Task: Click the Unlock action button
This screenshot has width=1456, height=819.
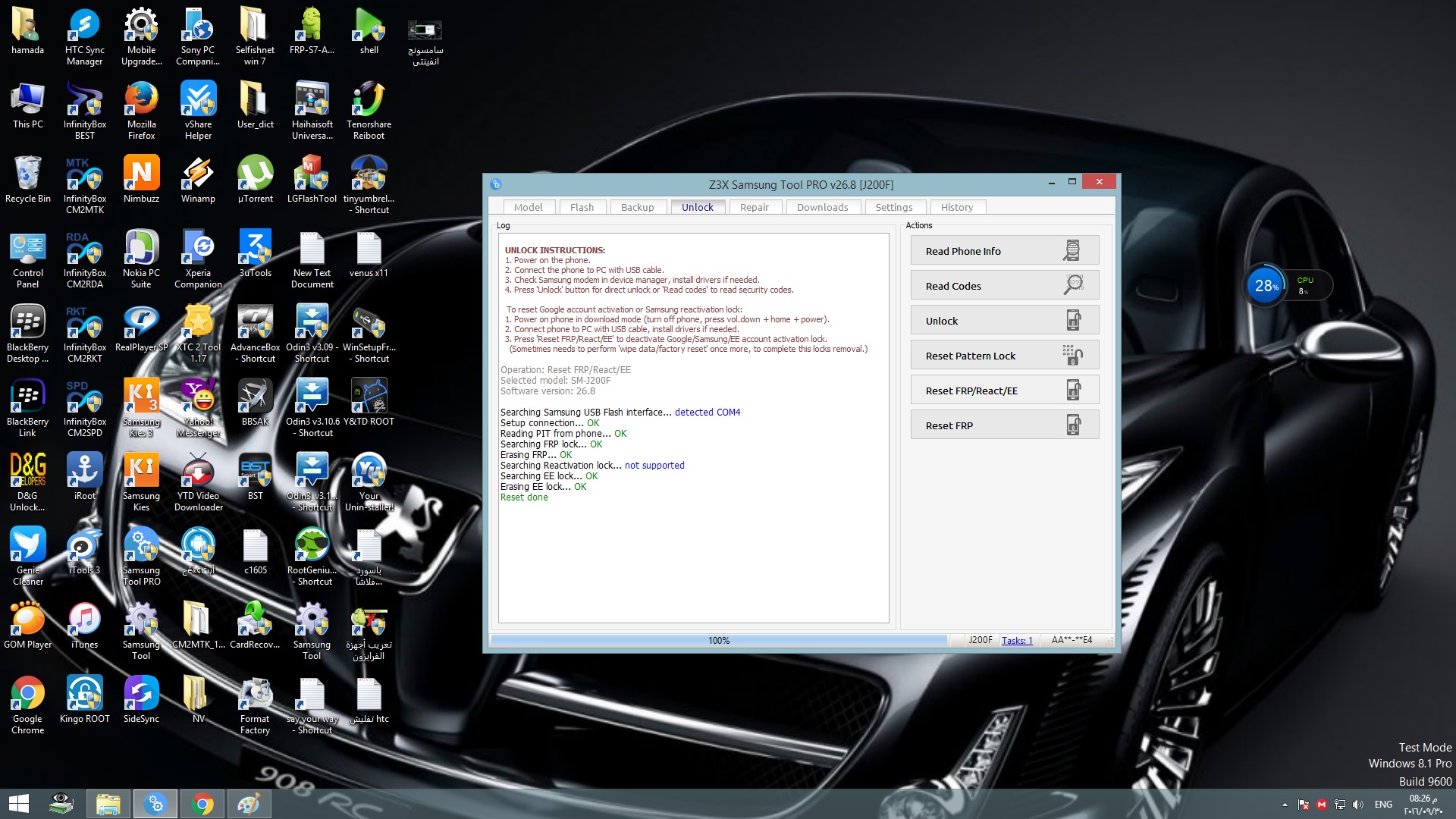Action: (x=1004, y=321)
